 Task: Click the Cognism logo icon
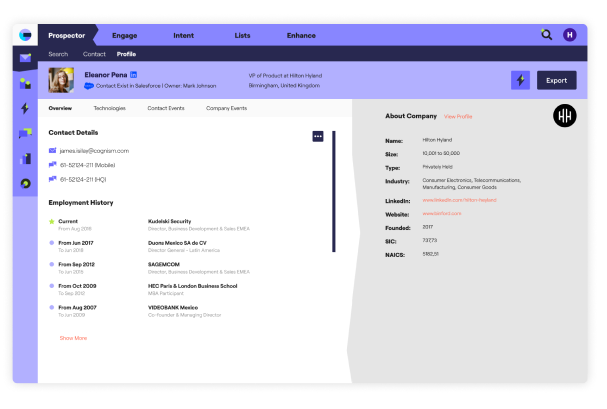point(25,35)
